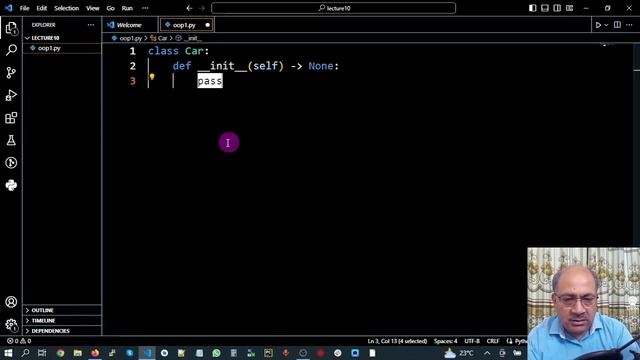Open the Selection menu
640x360 pixels.
67,8
